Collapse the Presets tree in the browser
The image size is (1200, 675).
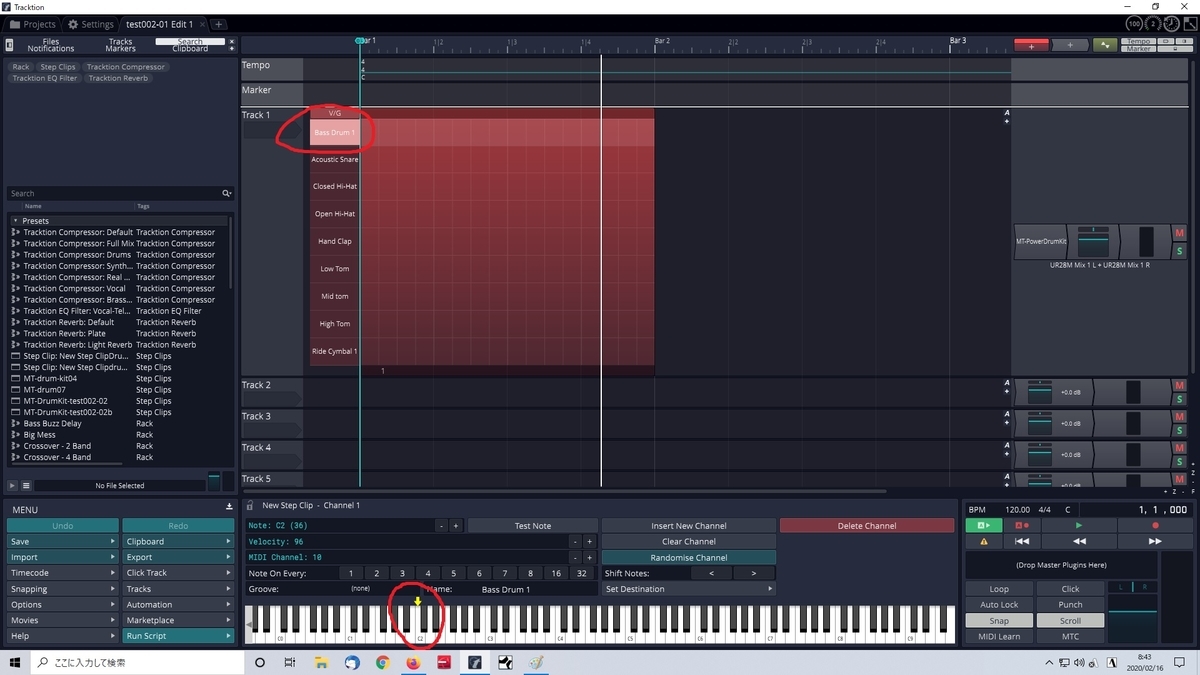(x=15, y=220)
